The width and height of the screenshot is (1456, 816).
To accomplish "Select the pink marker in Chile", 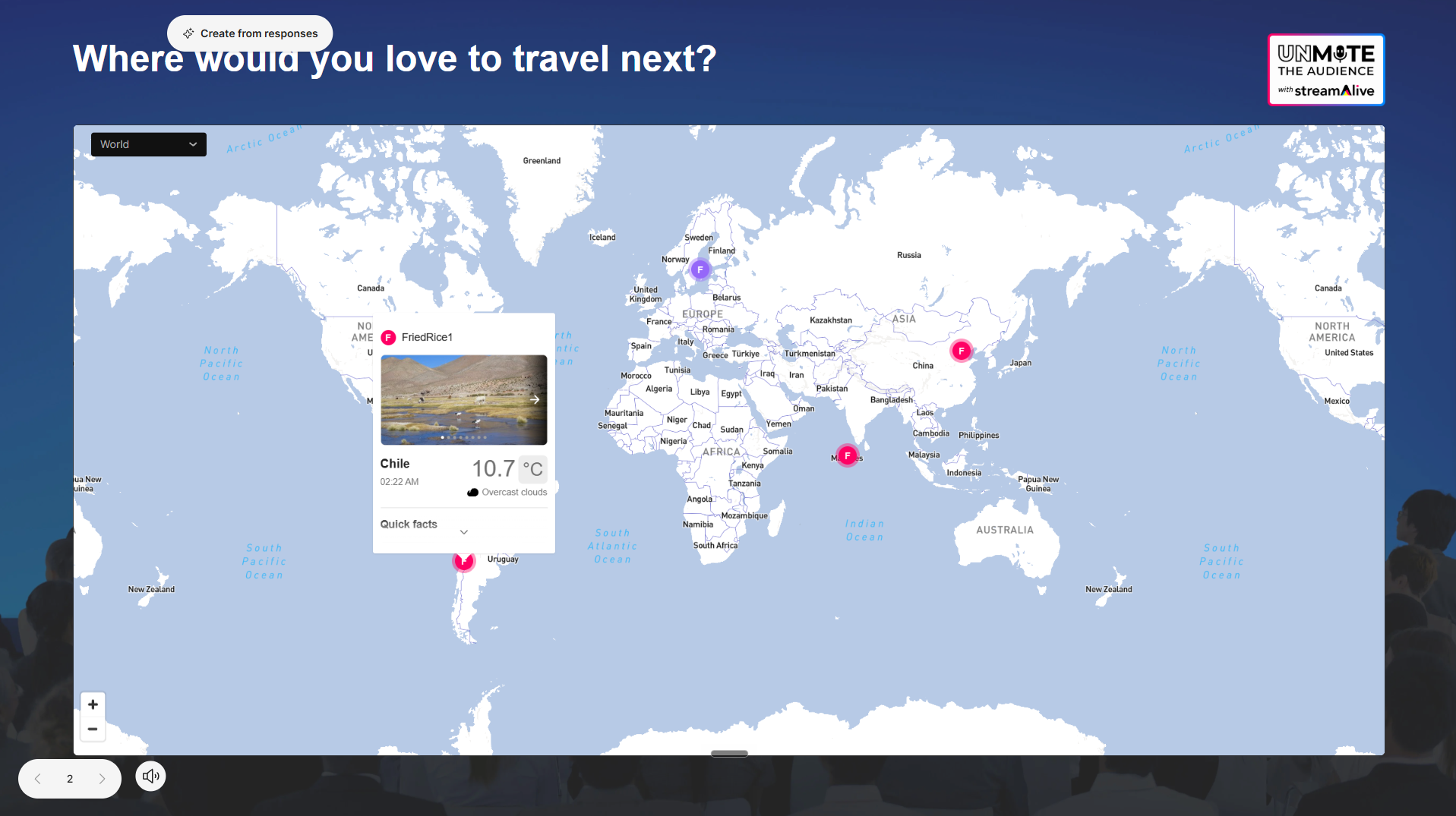I will tap(463, 562).
